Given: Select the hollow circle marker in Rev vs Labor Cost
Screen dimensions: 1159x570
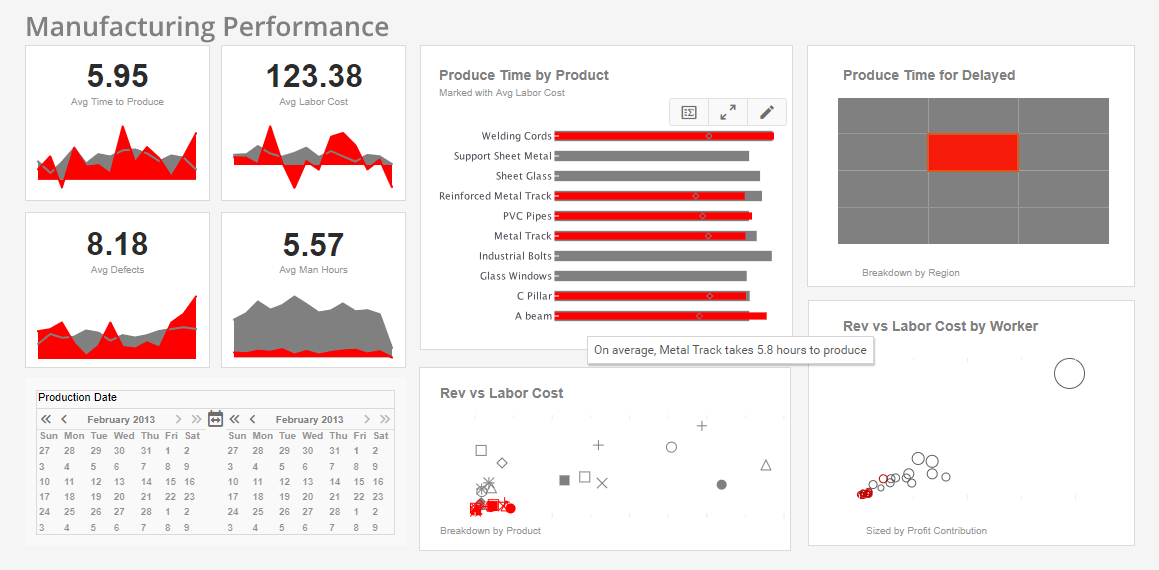Looking at the screenshot, I should point(671,447).
